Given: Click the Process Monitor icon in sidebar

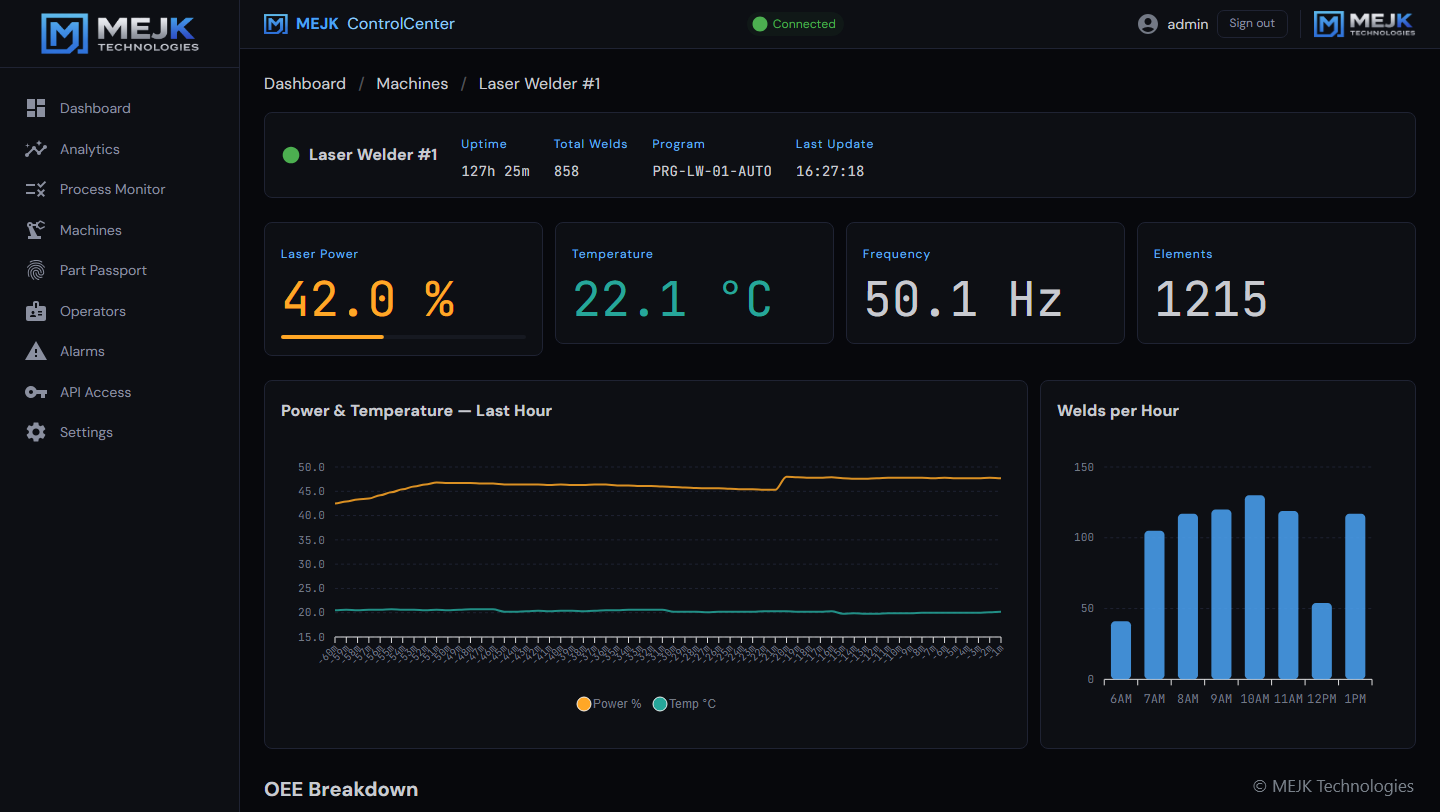Looking at the screenshot, I should click(36, 189).
